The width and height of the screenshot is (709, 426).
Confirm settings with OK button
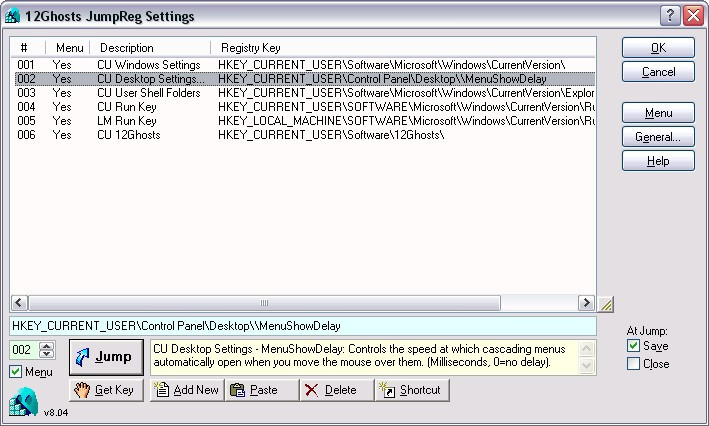(658, 47)
